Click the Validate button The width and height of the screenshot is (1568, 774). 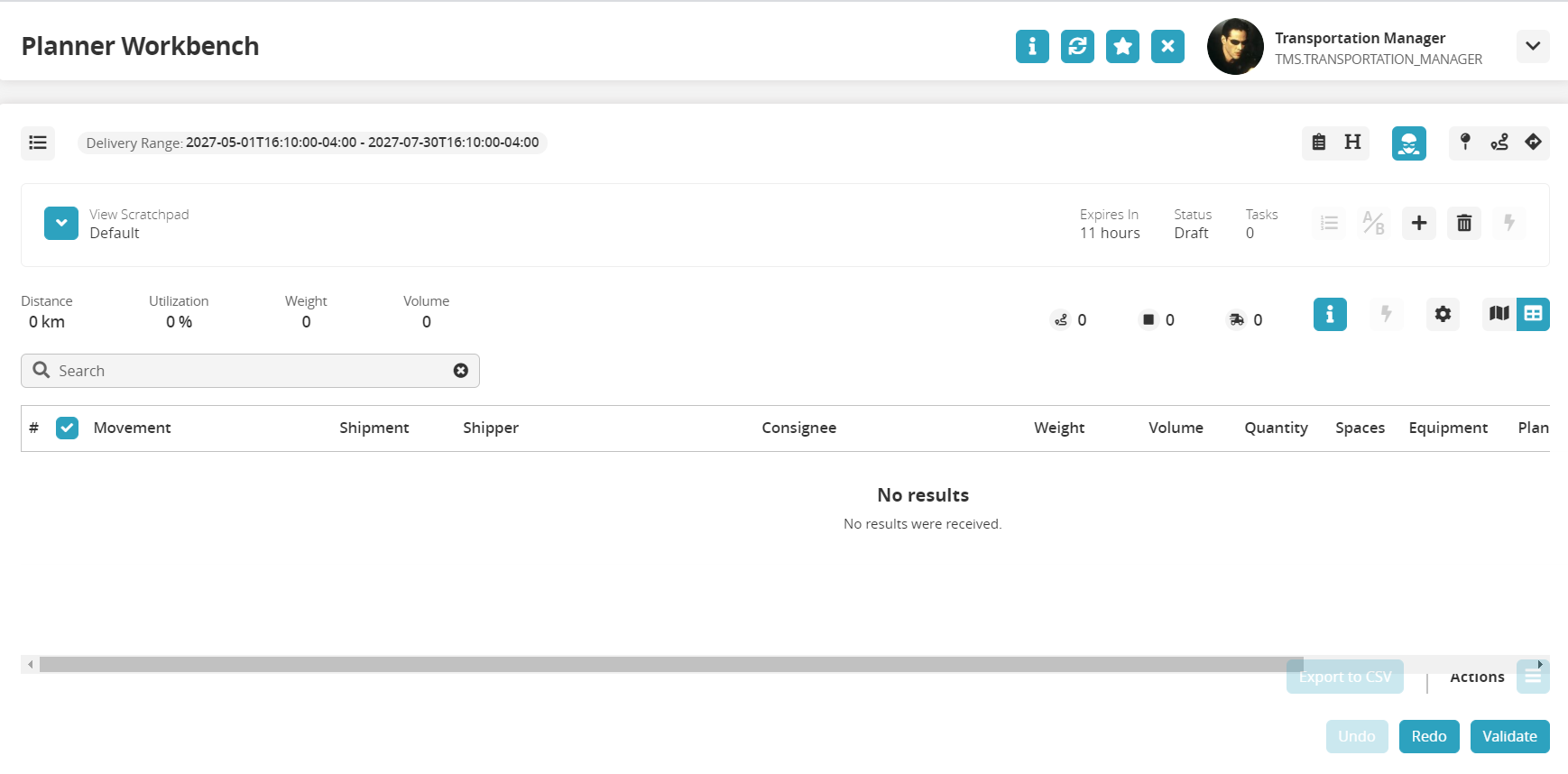(1510, 736)
